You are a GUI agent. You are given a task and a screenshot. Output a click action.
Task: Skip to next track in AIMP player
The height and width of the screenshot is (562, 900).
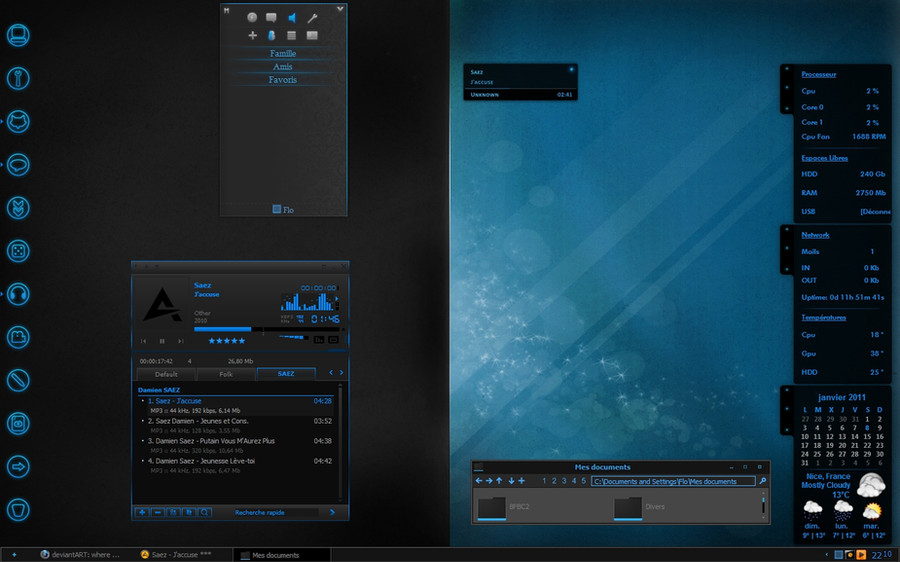point(181,341)
